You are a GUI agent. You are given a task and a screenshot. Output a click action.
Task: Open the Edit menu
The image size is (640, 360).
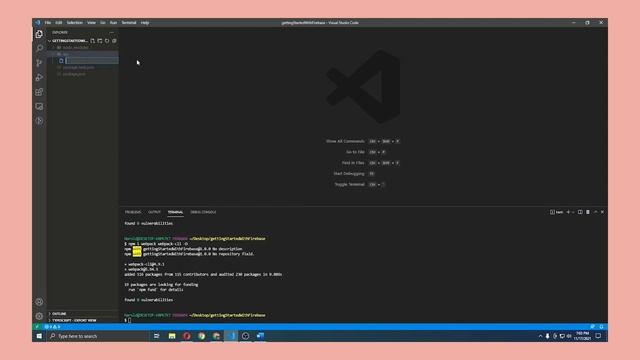click(59, 23)
